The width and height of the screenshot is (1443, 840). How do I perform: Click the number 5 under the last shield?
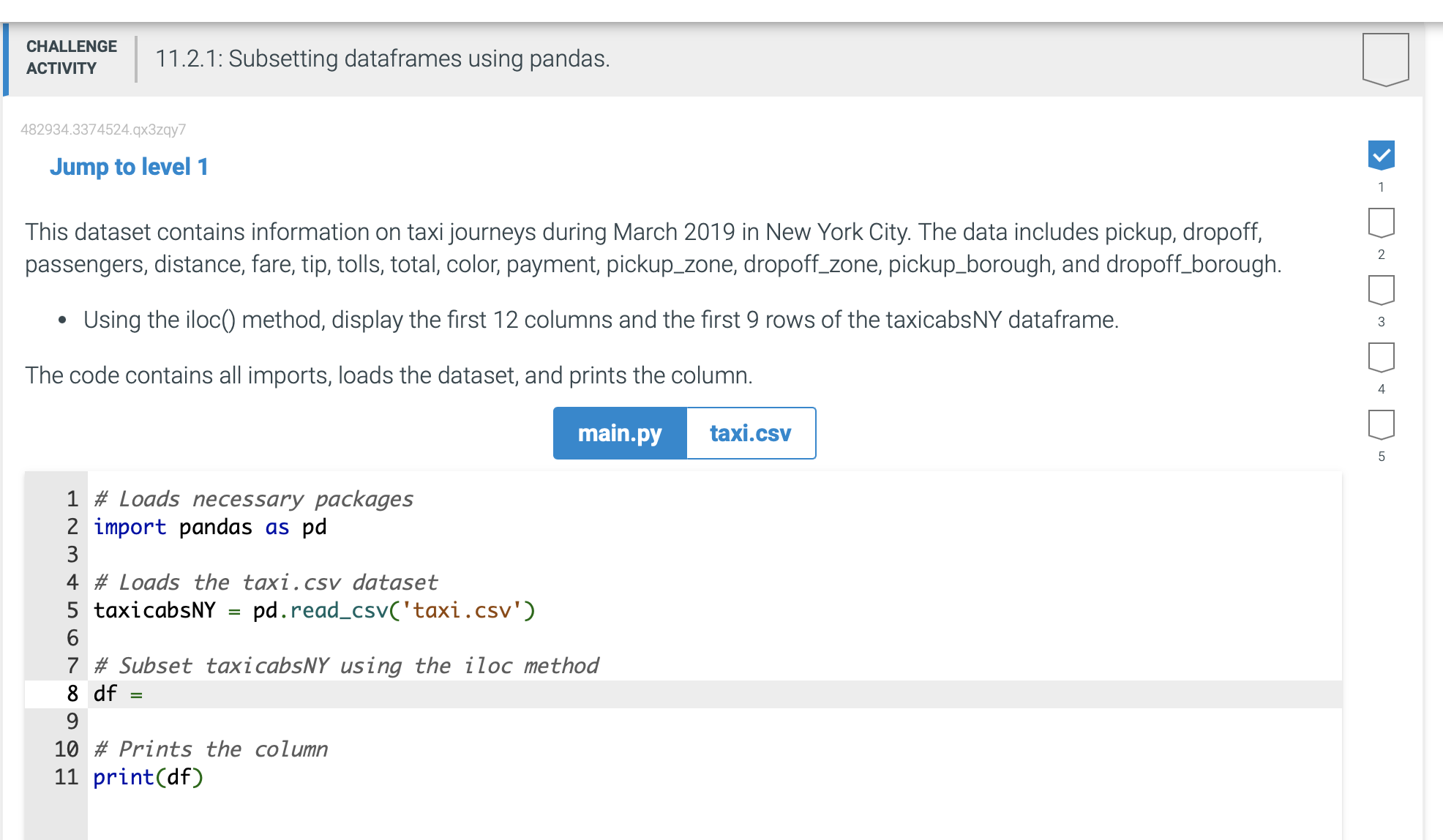(1381, 456)
